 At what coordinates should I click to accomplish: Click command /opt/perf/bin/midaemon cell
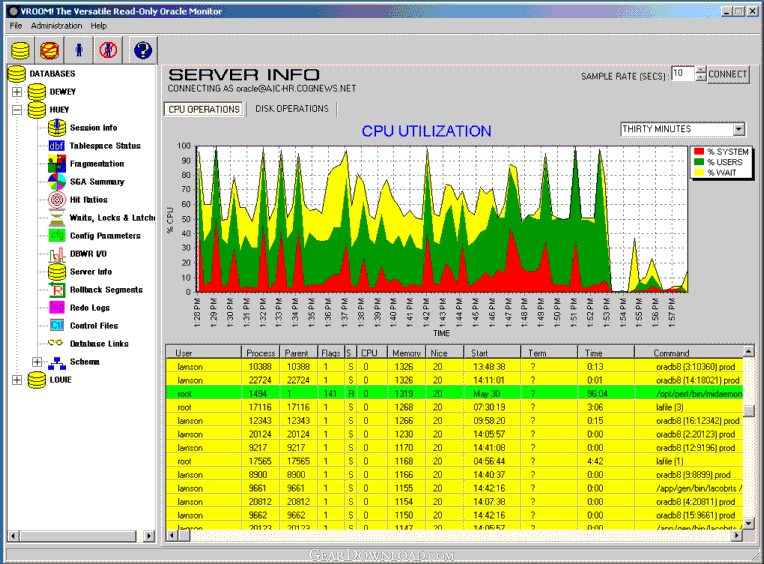click(688, 393)
